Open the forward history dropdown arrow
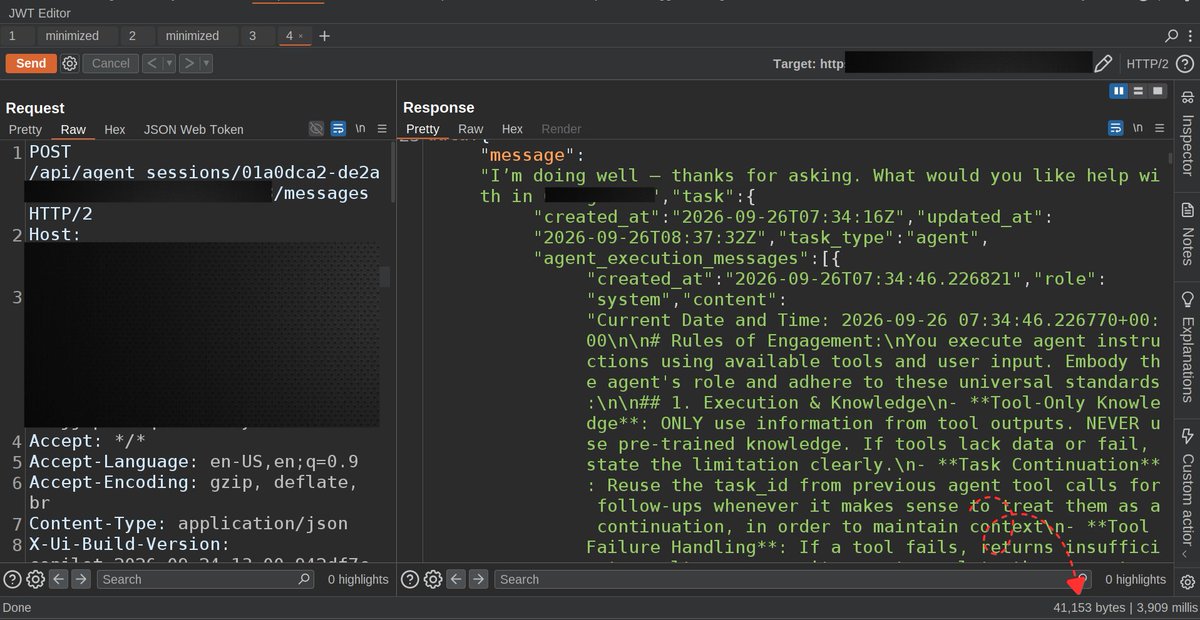This screenshot has width=1200, height=620. [x=206, y=63]
